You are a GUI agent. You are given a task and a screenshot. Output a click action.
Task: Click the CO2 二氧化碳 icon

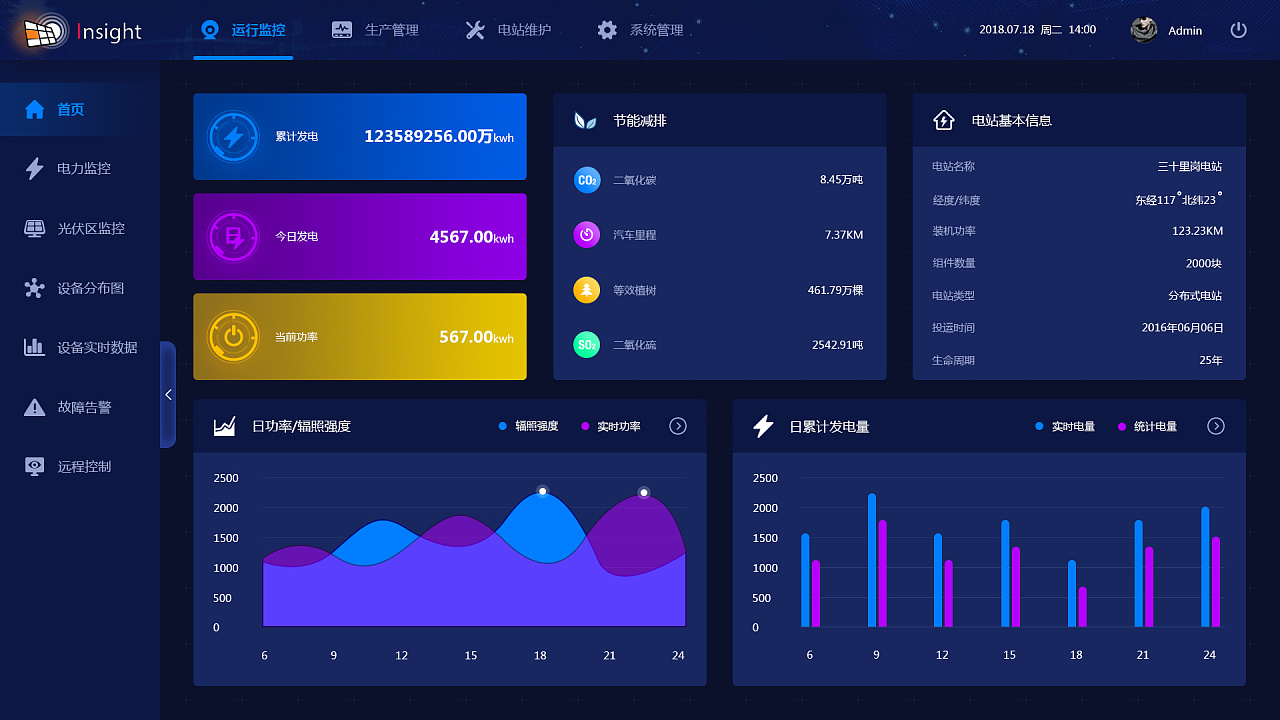click(x=587, y=180)
